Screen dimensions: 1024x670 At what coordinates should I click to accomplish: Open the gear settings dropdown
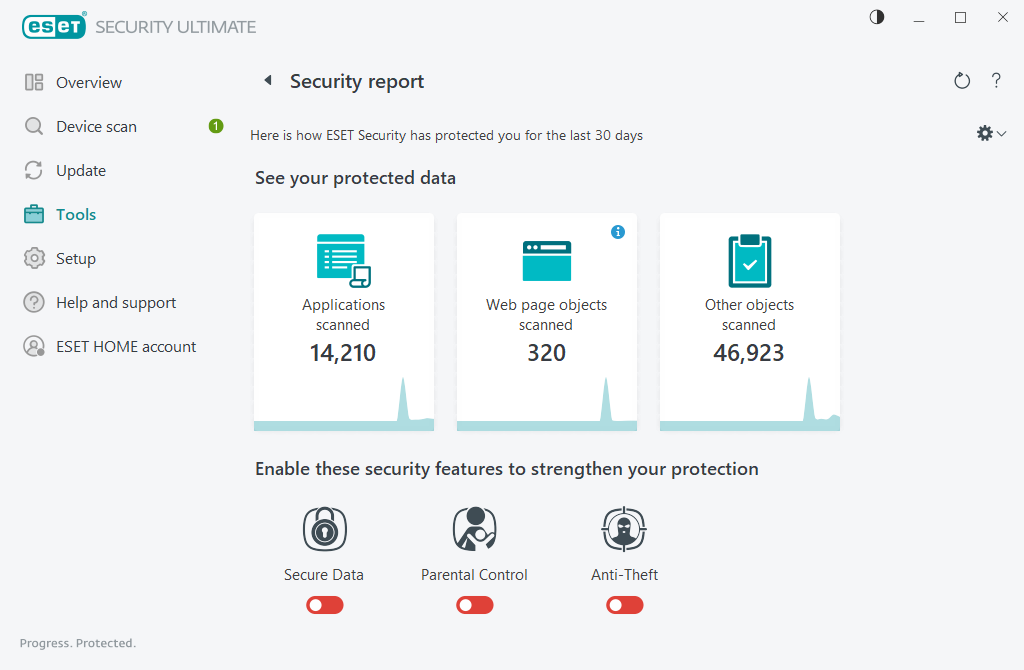coord(991,134)
